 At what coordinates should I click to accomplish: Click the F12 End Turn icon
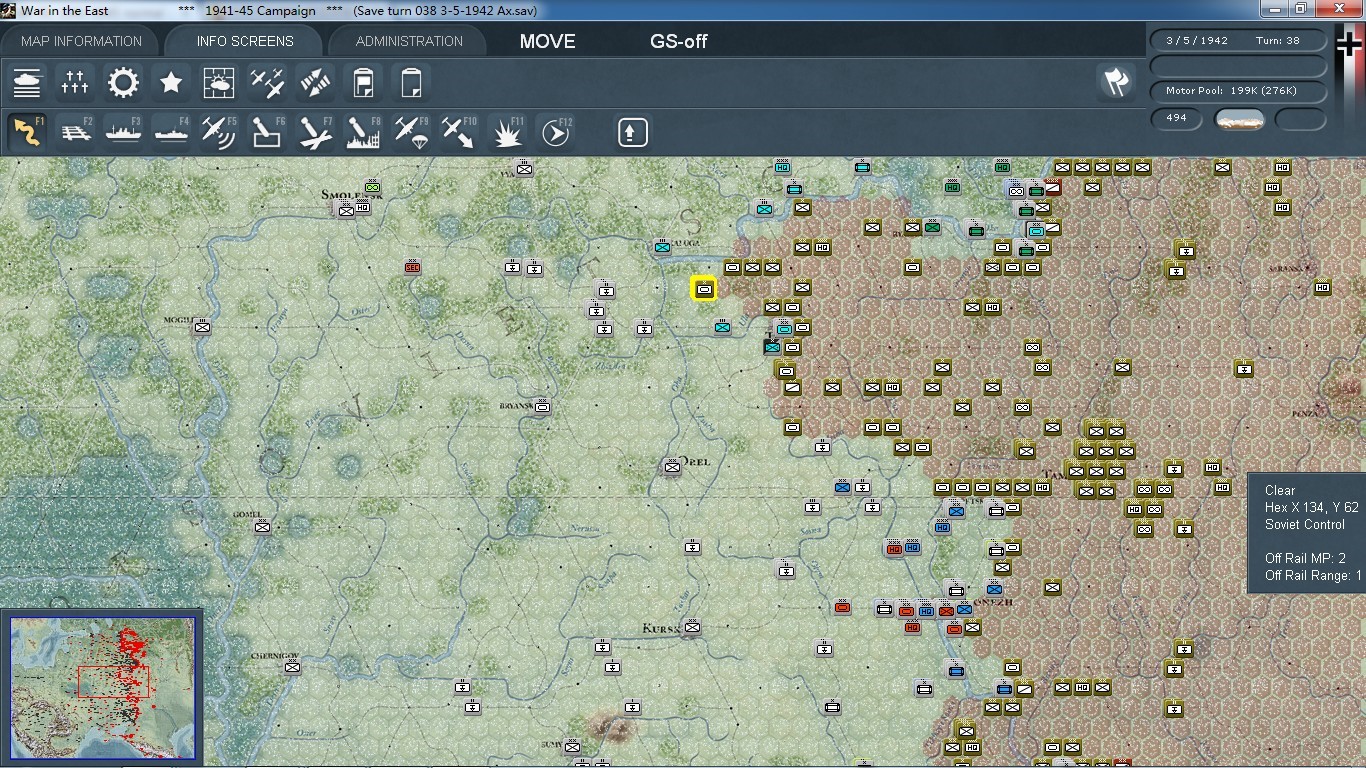557,132
